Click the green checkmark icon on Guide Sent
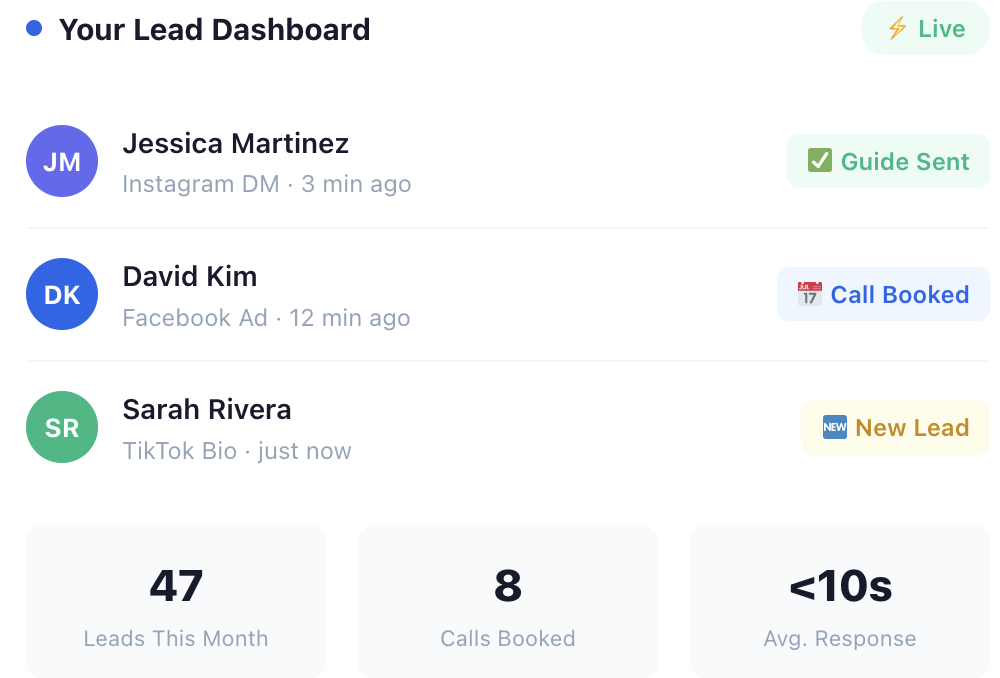1000x678 pixels. [x=818, y=160]
